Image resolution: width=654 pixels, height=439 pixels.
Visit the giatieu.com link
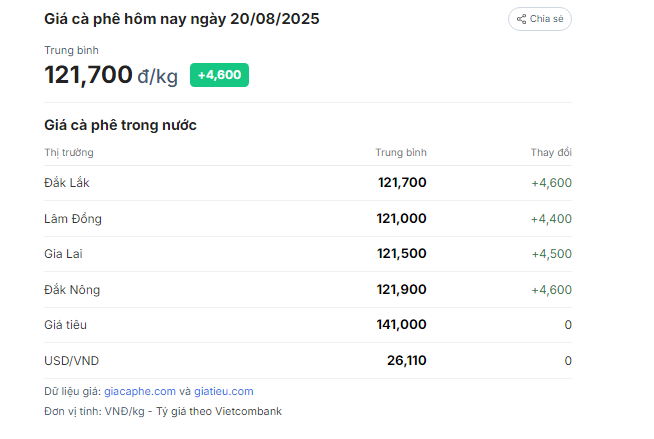click(x=224, y=391)
